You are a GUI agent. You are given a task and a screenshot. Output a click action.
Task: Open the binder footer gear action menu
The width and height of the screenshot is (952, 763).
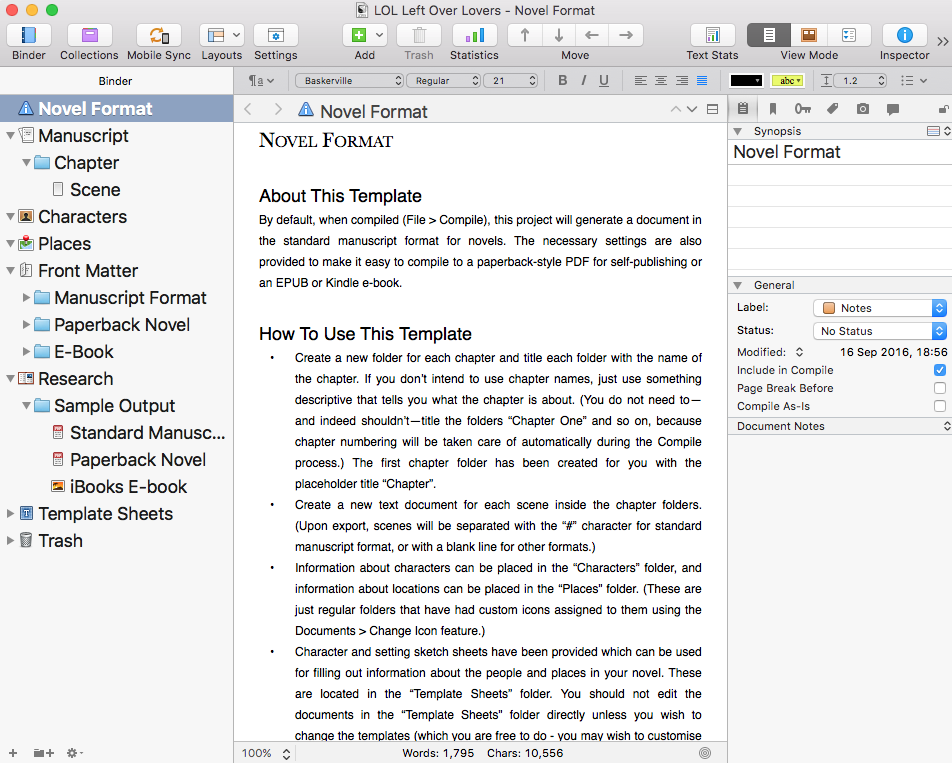74,753
